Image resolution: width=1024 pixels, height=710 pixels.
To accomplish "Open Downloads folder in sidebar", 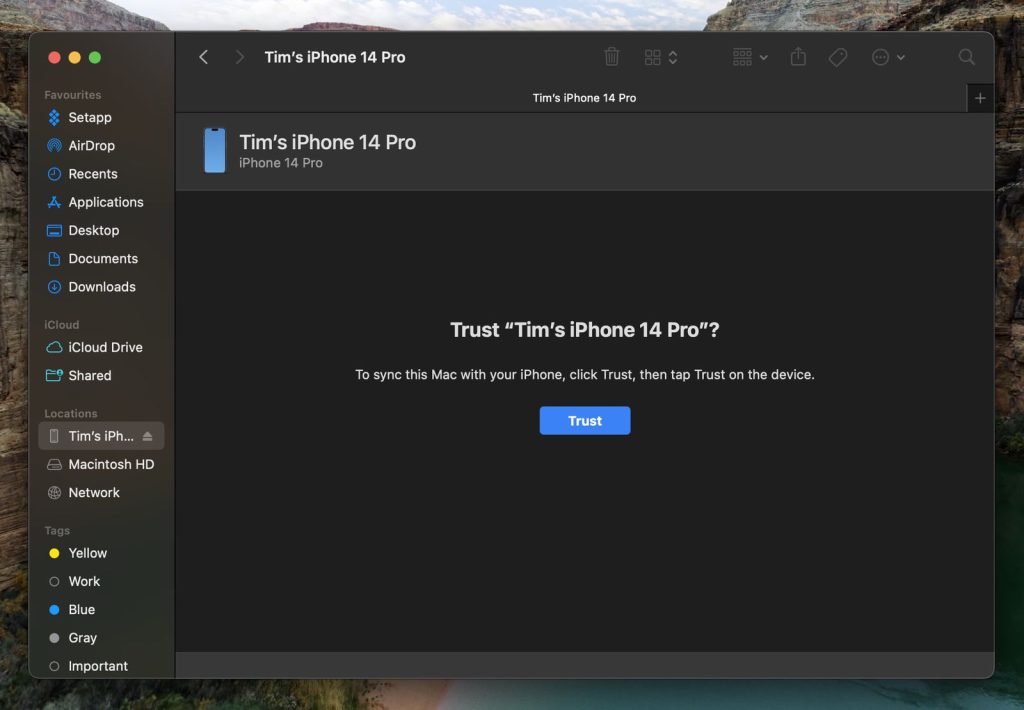I will 101,287.
